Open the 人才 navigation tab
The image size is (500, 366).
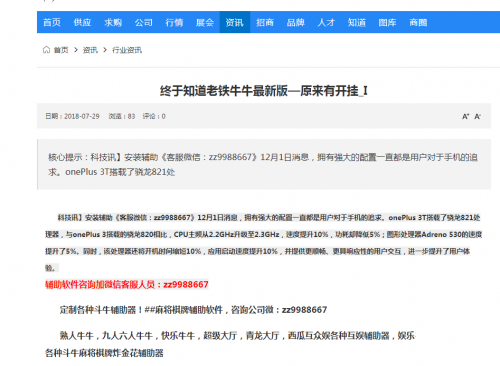tap(326, 22)
